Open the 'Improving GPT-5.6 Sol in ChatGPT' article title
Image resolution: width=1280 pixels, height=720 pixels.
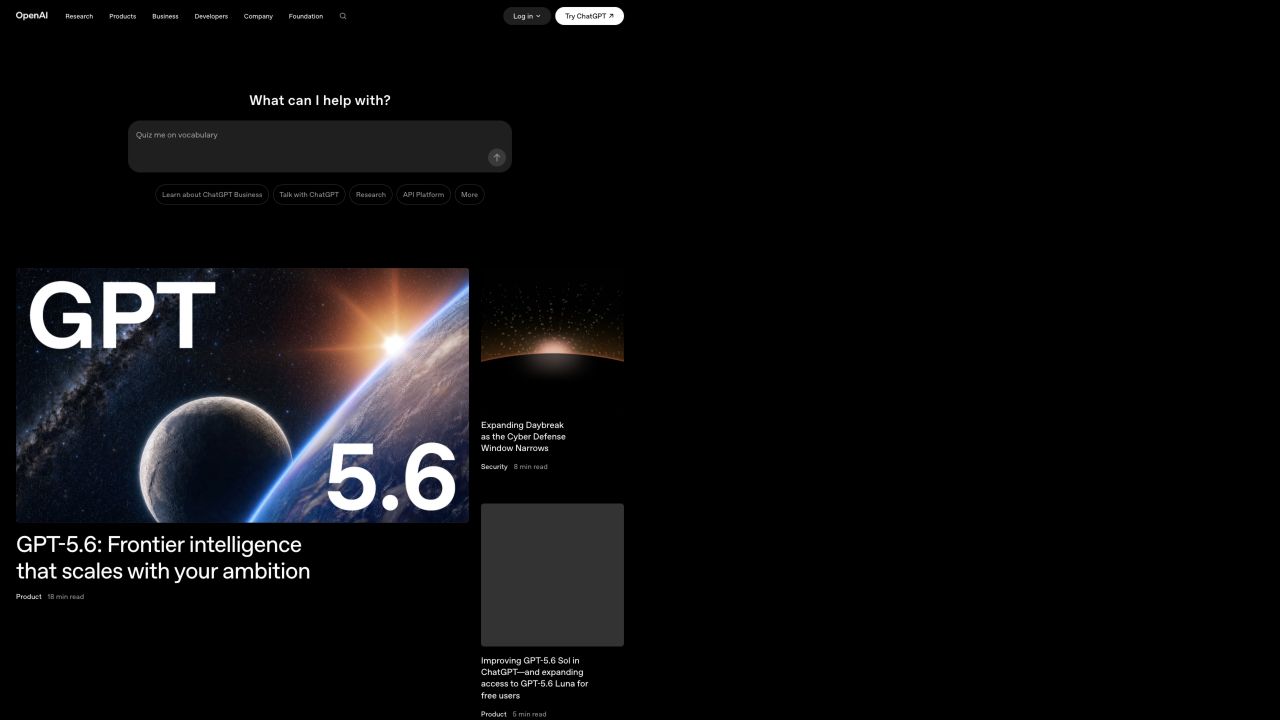[534, 678]
